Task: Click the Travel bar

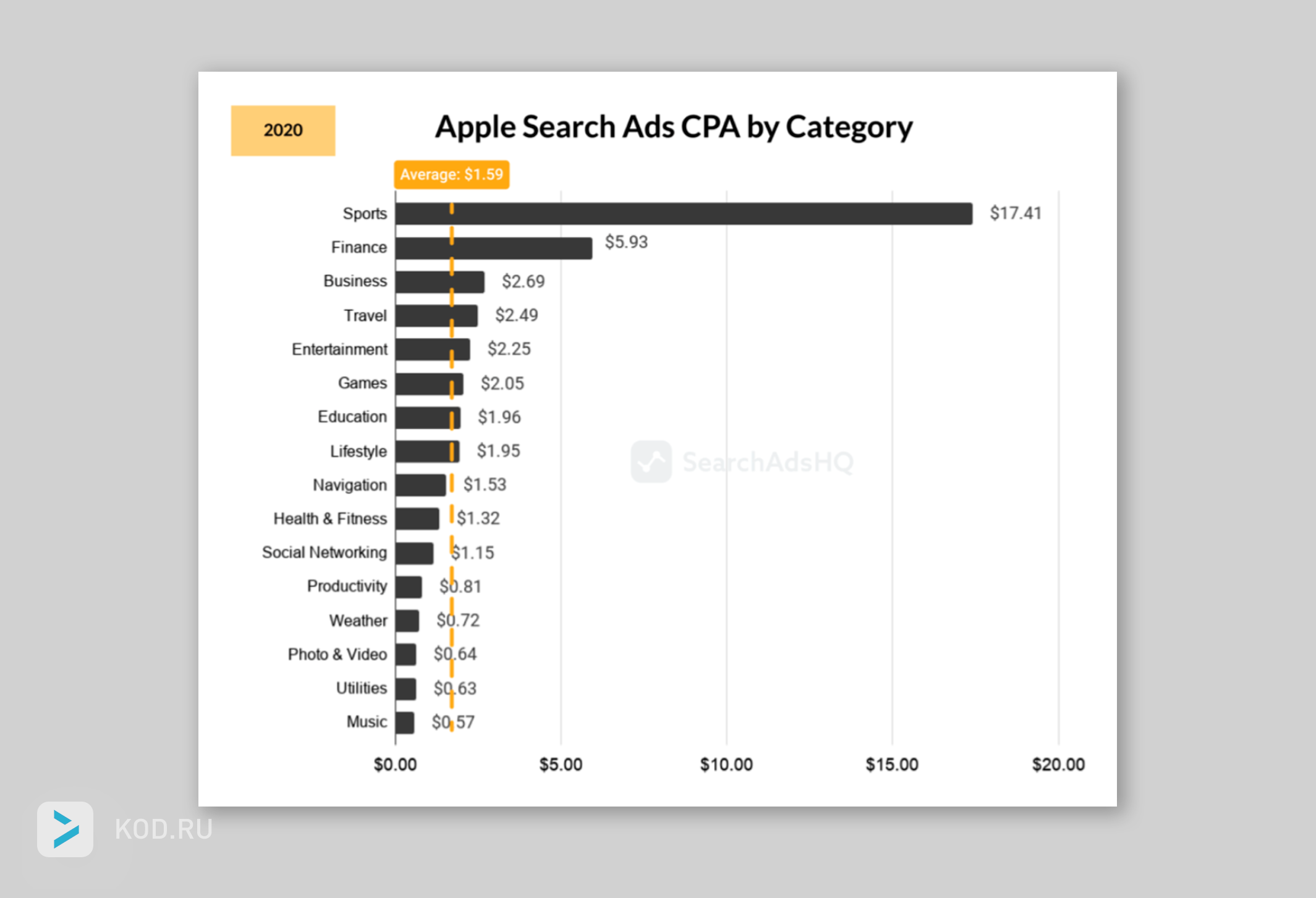Action: [x=436, y=316]
